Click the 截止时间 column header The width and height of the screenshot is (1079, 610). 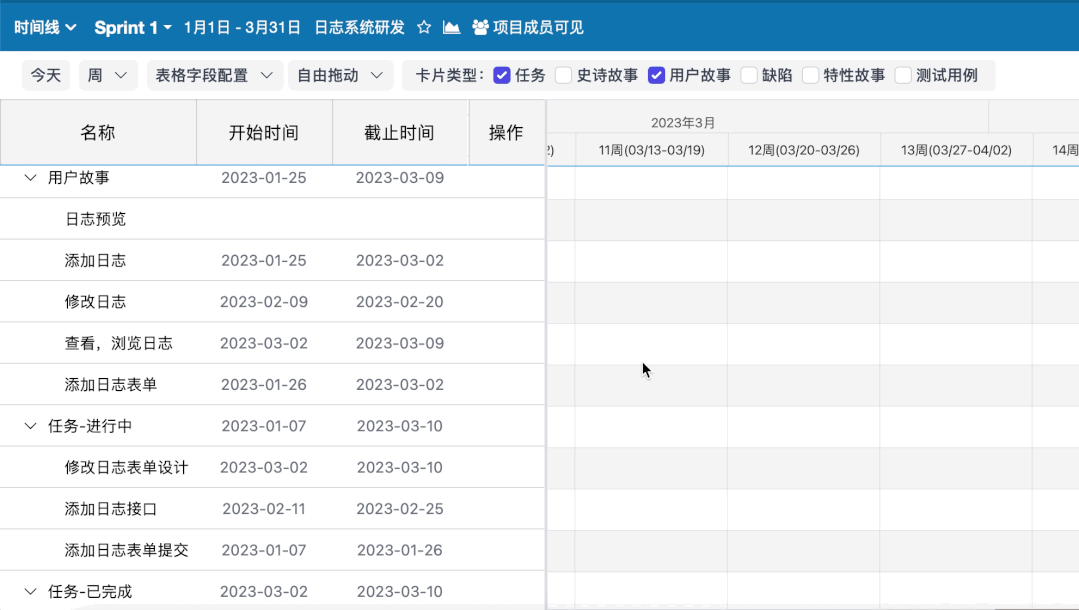(x=399, y=132)
